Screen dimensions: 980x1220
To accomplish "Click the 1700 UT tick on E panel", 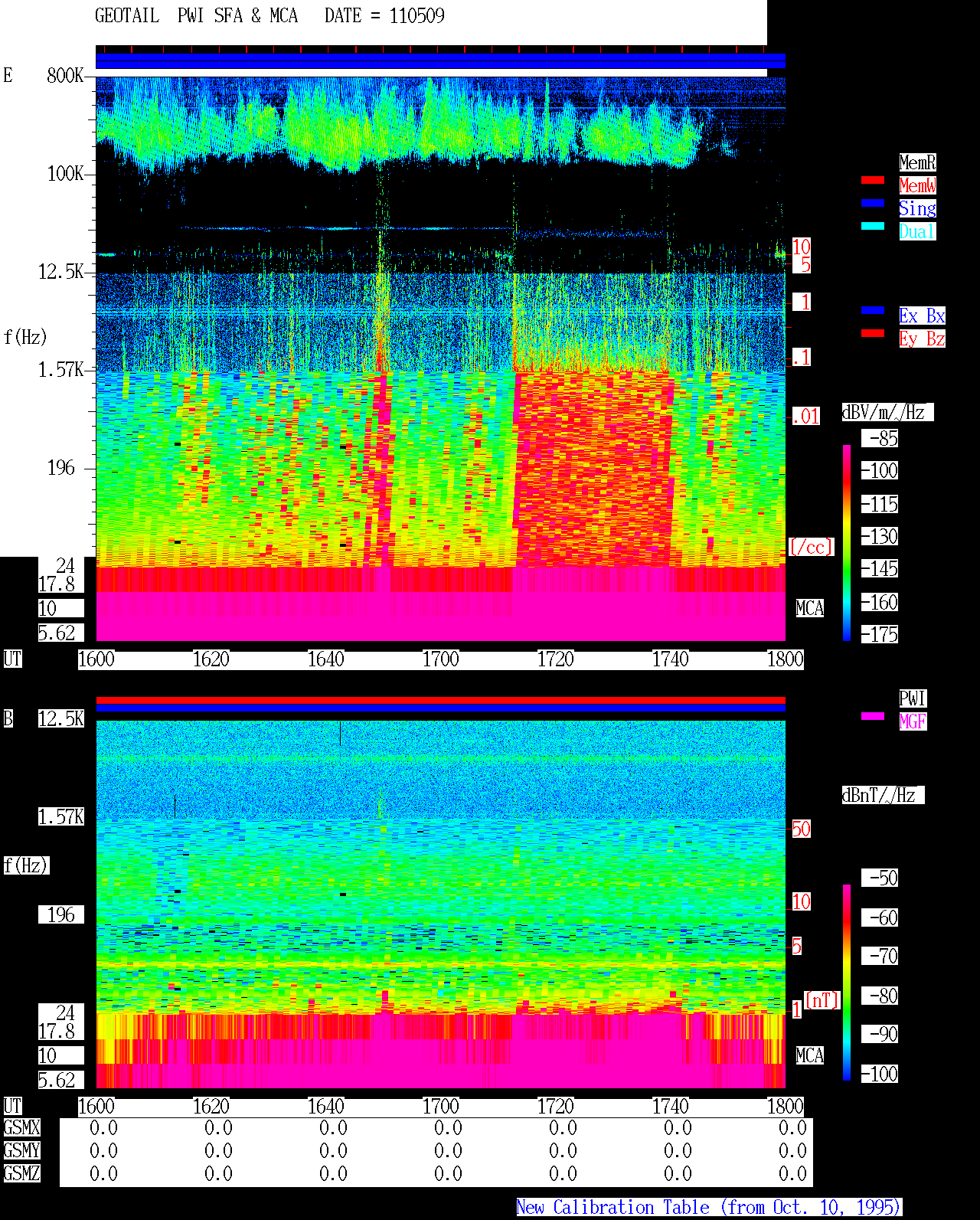I will coord(440,659).
